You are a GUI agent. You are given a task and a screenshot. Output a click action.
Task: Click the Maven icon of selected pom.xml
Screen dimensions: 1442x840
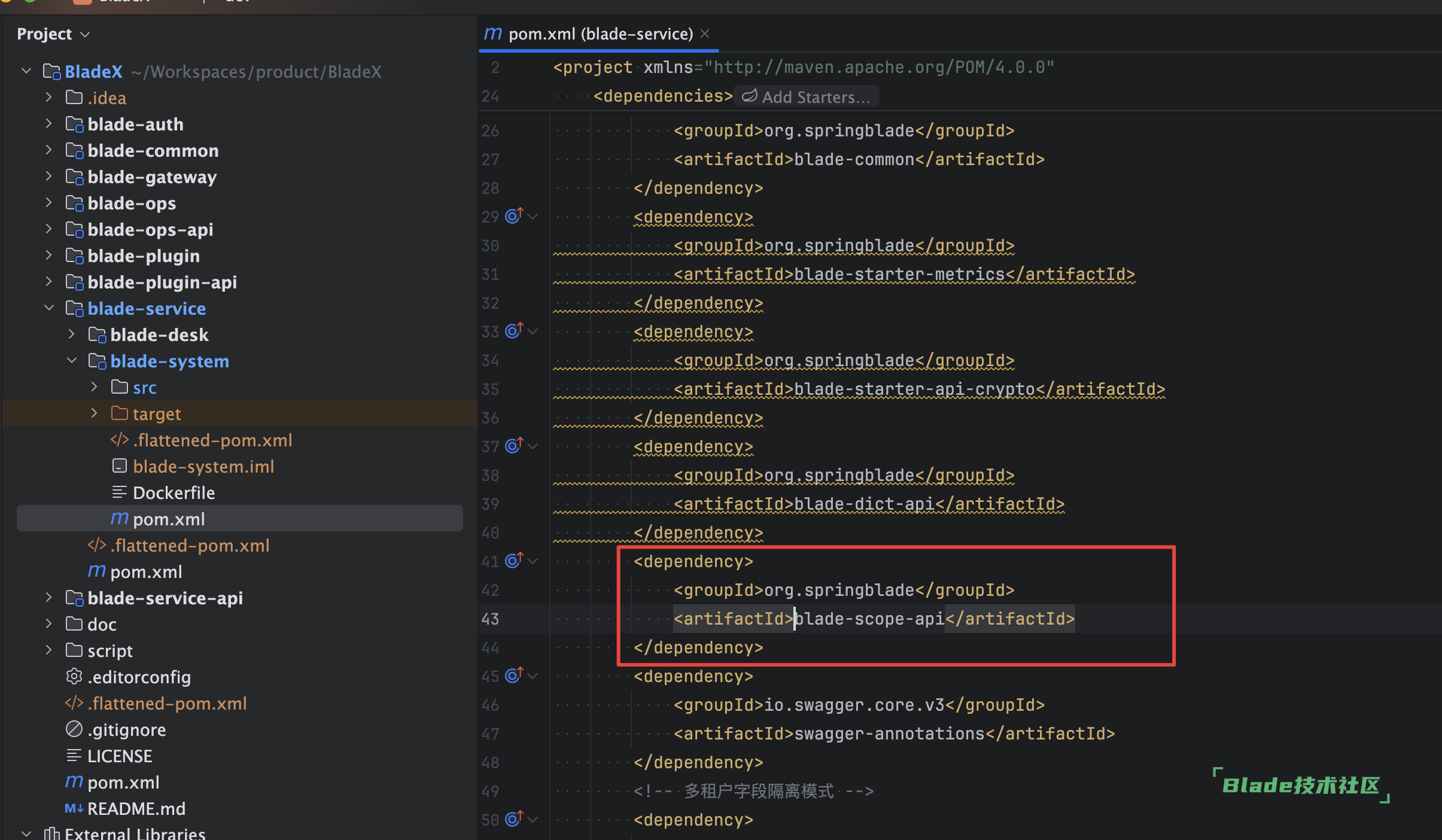coord(120,518)
